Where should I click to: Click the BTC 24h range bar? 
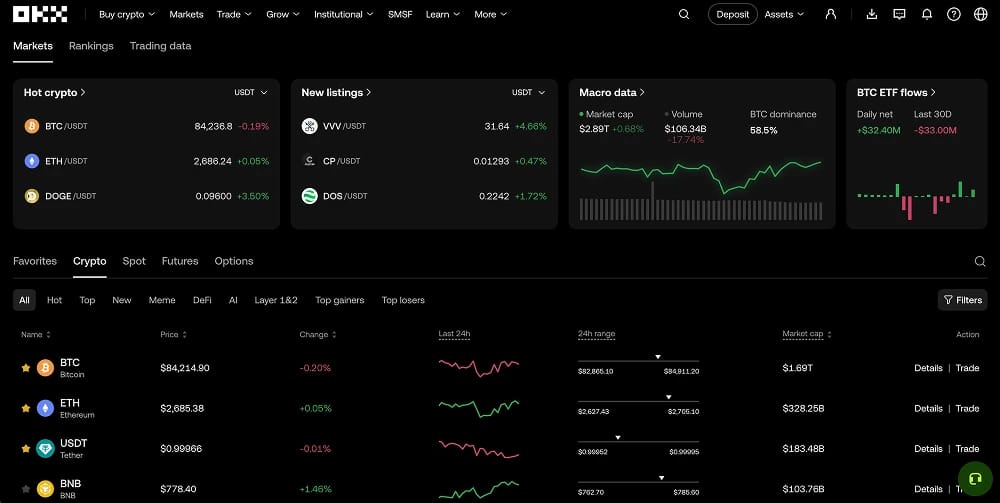(638, 361)
